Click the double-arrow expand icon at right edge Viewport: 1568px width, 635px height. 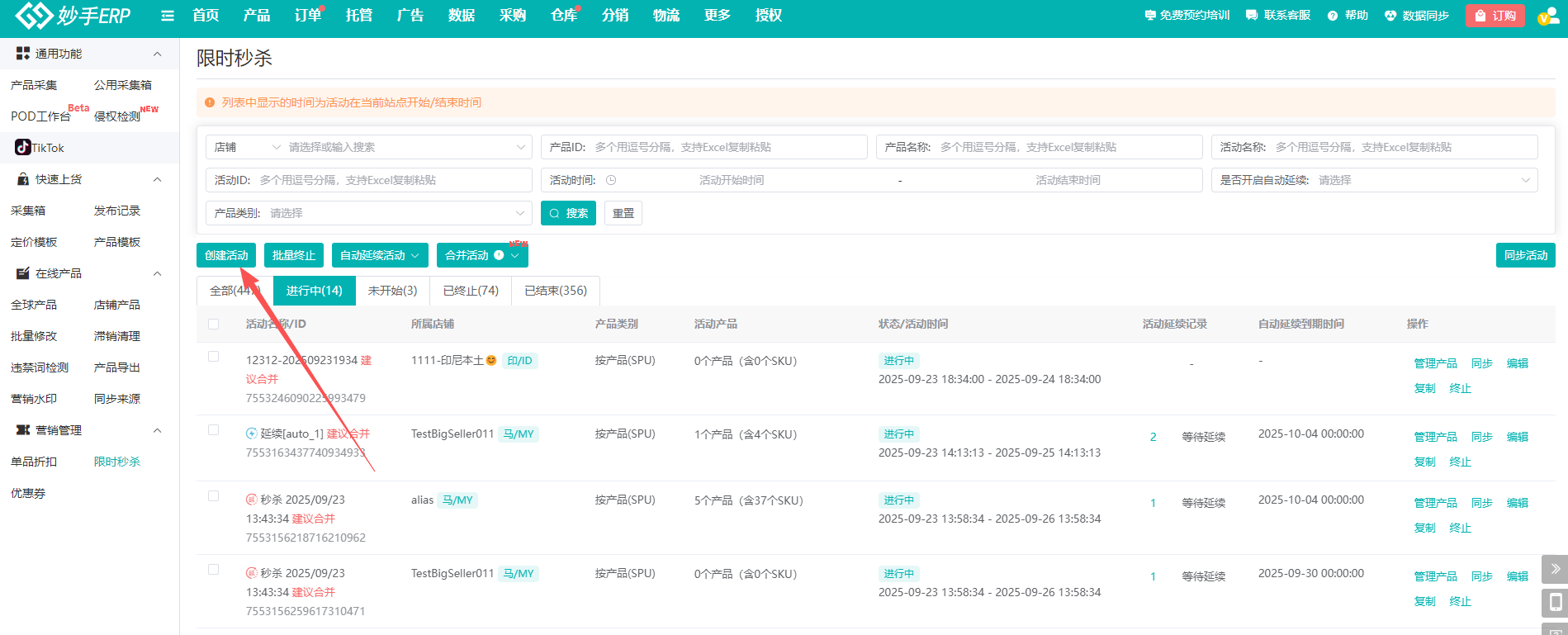(1555, 569)
